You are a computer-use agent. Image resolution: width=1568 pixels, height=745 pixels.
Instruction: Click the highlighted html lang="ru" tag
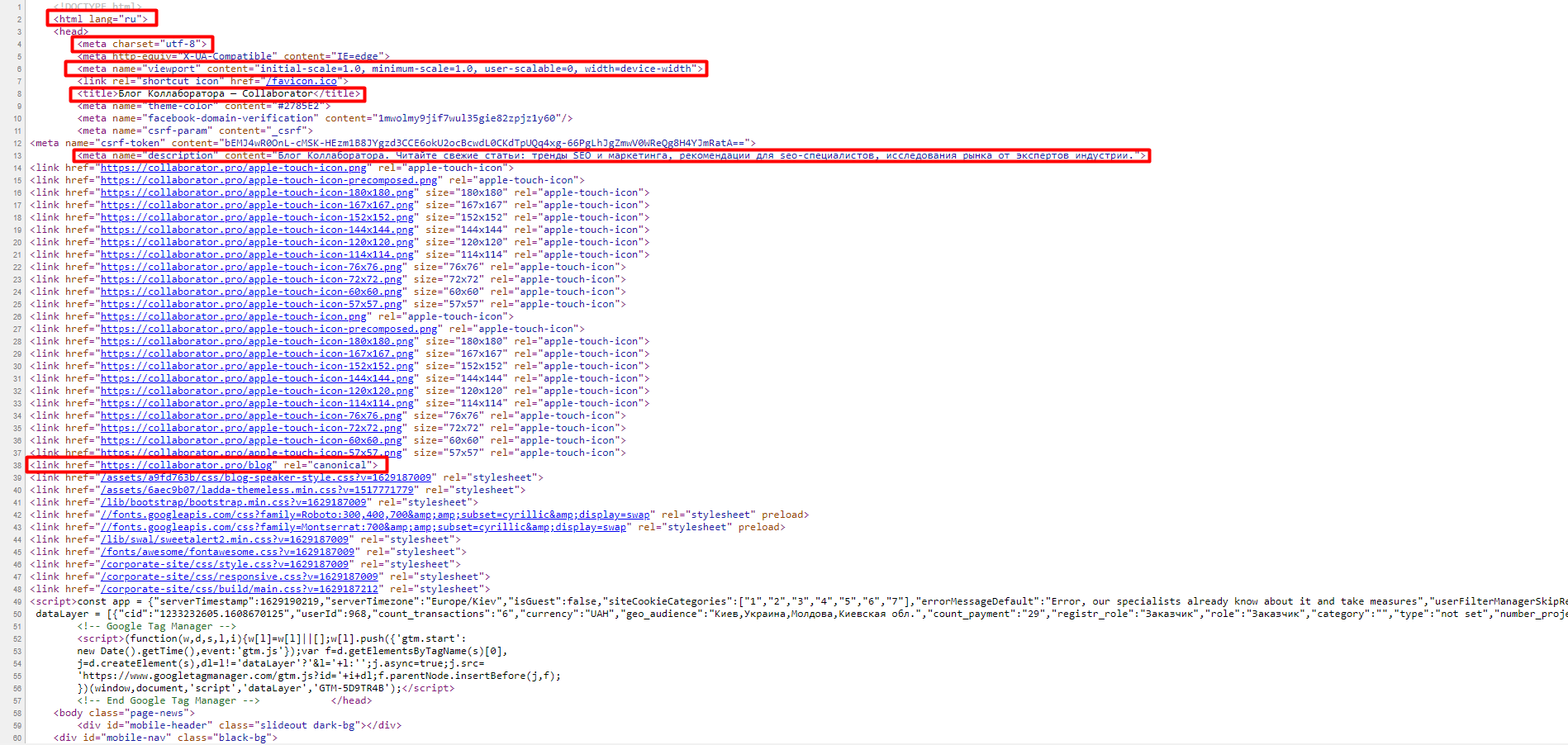pyautogui.click(x=101, y=18)
